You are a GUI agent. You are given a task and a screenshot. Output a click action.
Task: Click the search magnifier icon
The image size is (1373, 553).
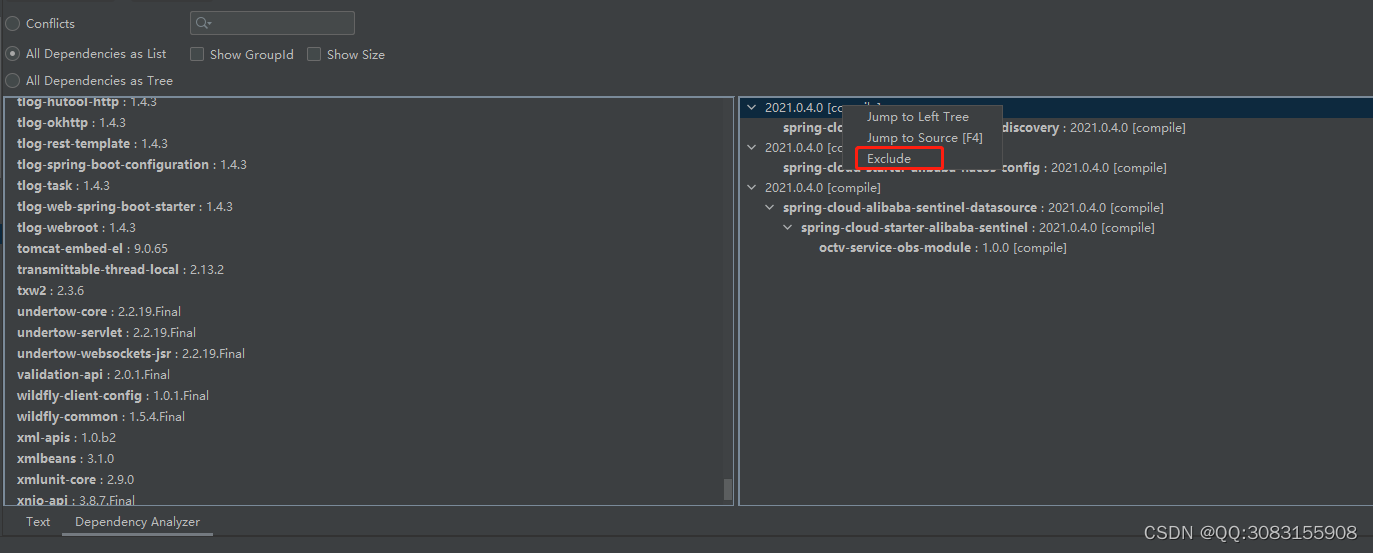203,23
